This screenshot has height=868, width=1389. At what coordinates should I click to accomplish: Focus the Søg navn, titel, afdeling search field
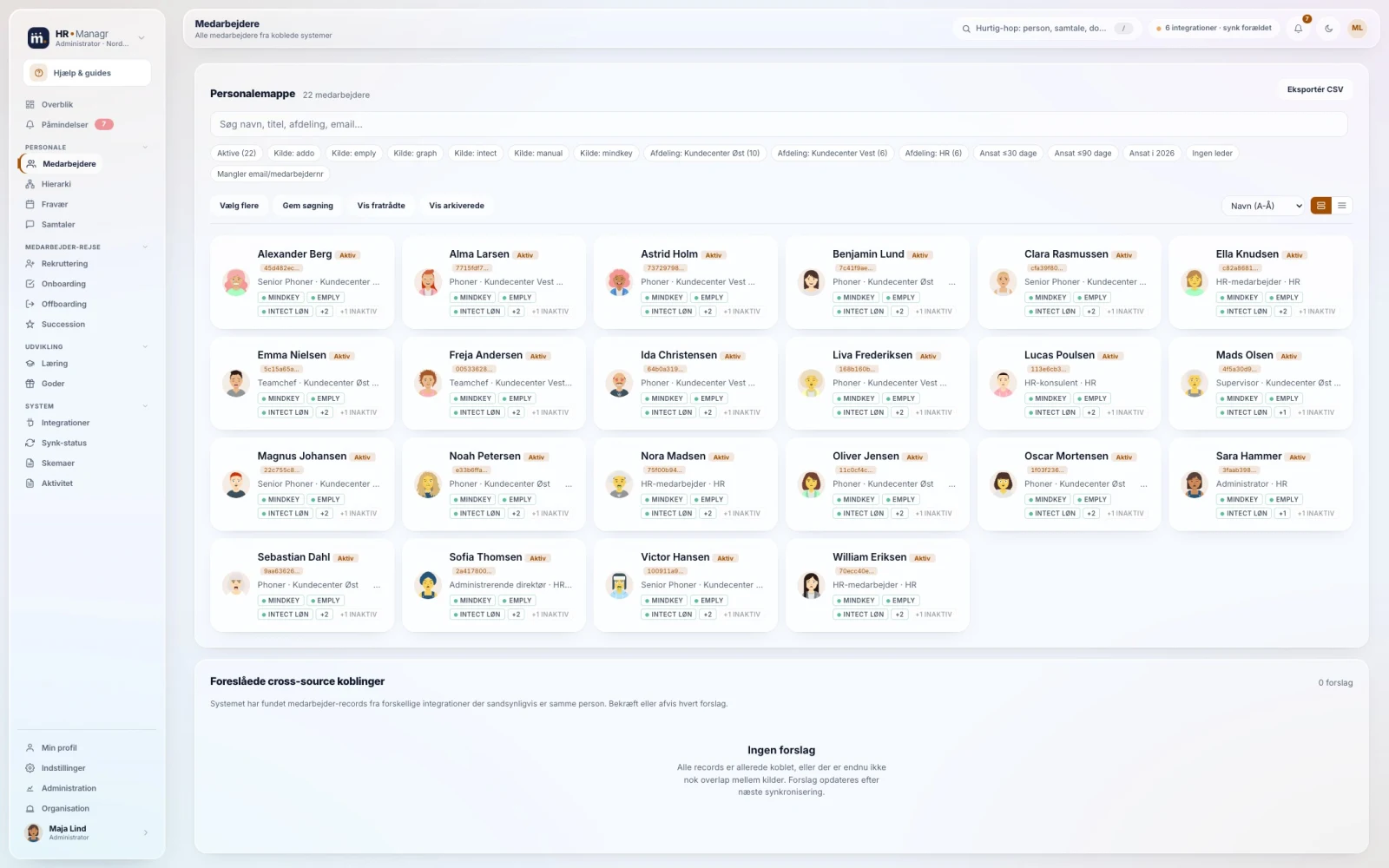779,124
